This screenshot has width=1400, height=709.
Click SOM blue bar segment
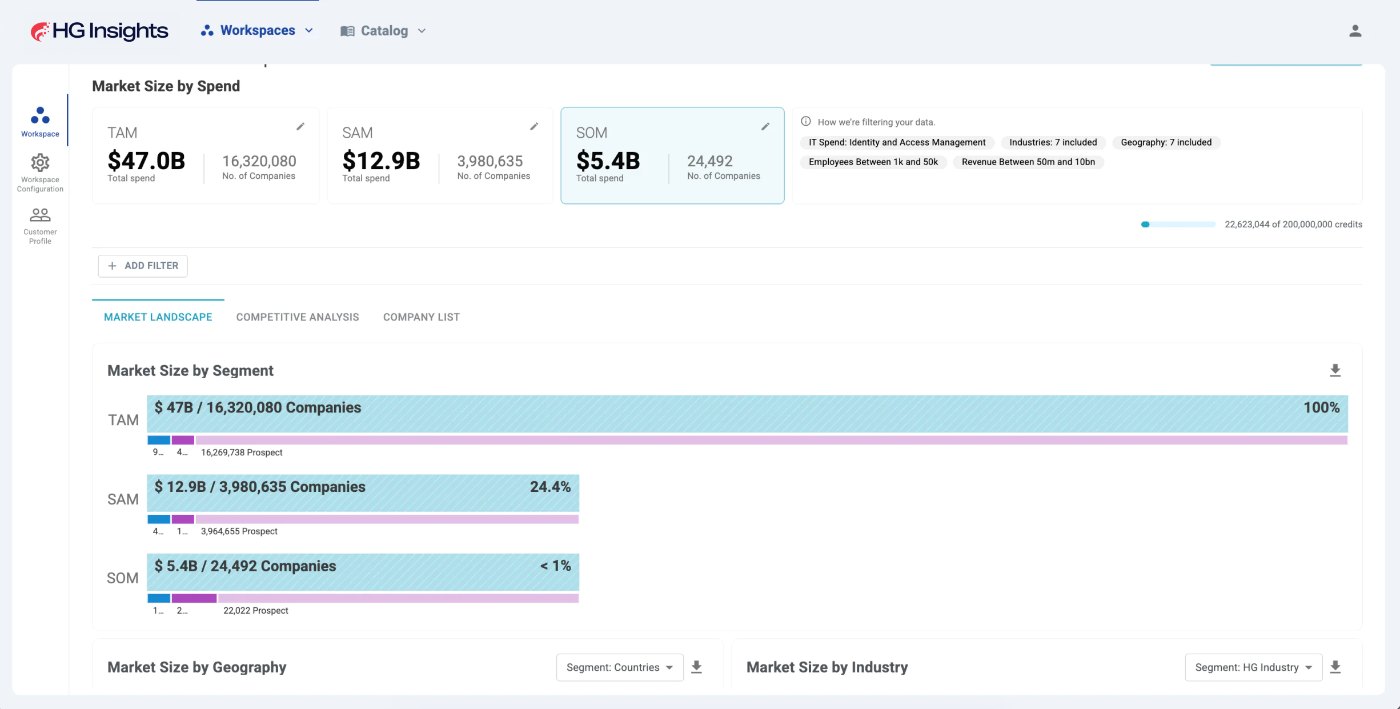(159, 598)
